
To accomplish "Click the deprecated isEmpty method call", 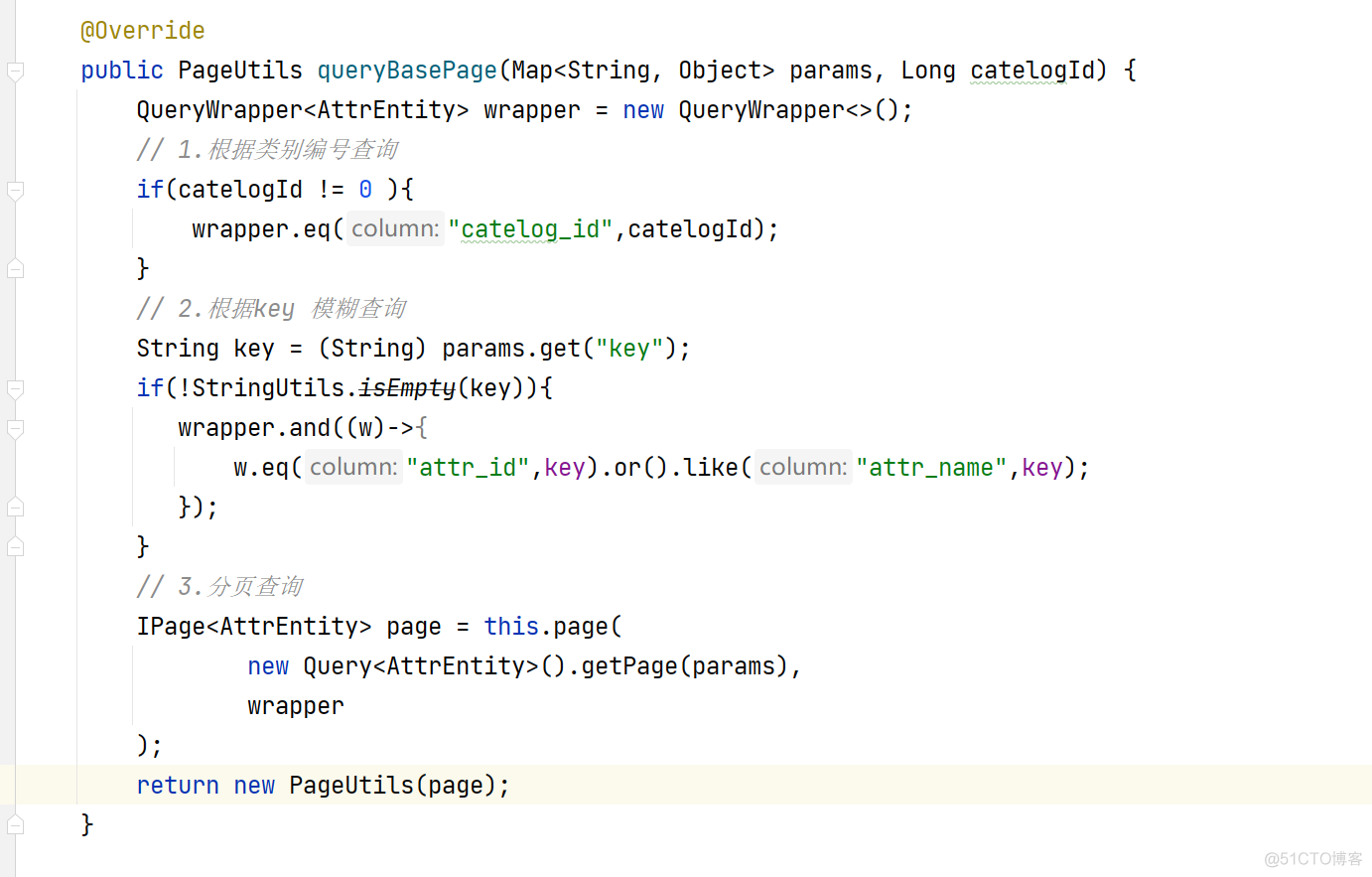I will (407, 388).
